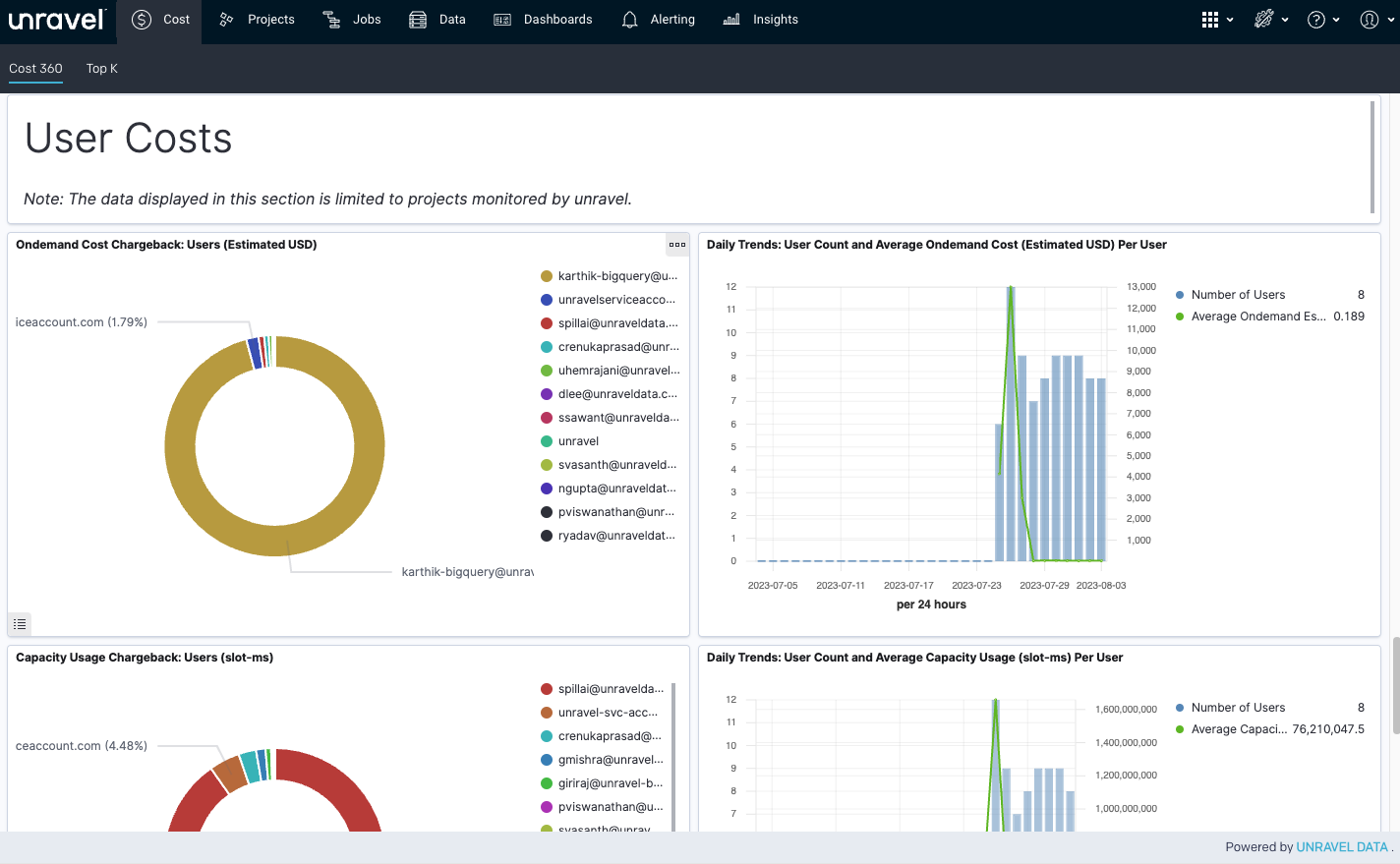
Task: Open the Ondemand Cost Chargeback panel options menu
Action: (677, 245)
